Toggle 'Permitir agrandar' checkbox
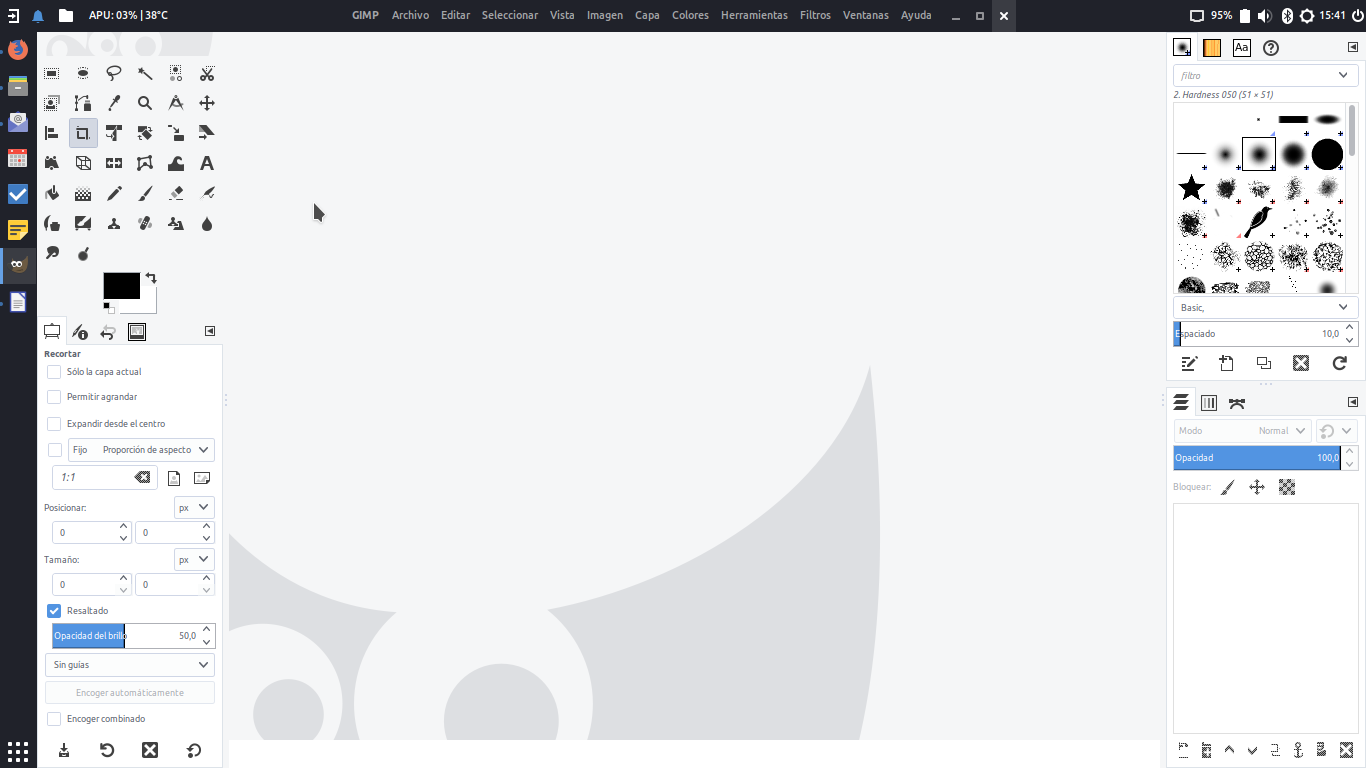 [54, 397]
